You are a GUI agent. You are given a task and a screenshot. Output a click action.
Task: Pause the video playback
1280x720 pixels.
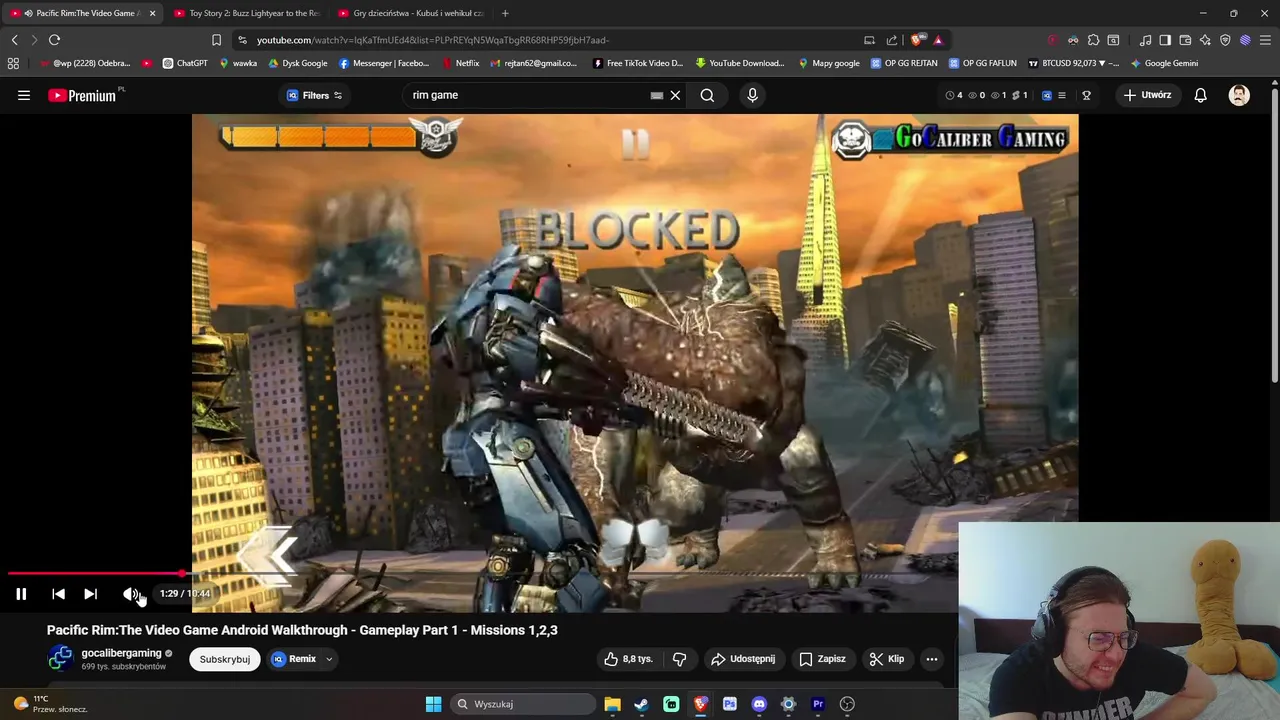click(21, 594)
